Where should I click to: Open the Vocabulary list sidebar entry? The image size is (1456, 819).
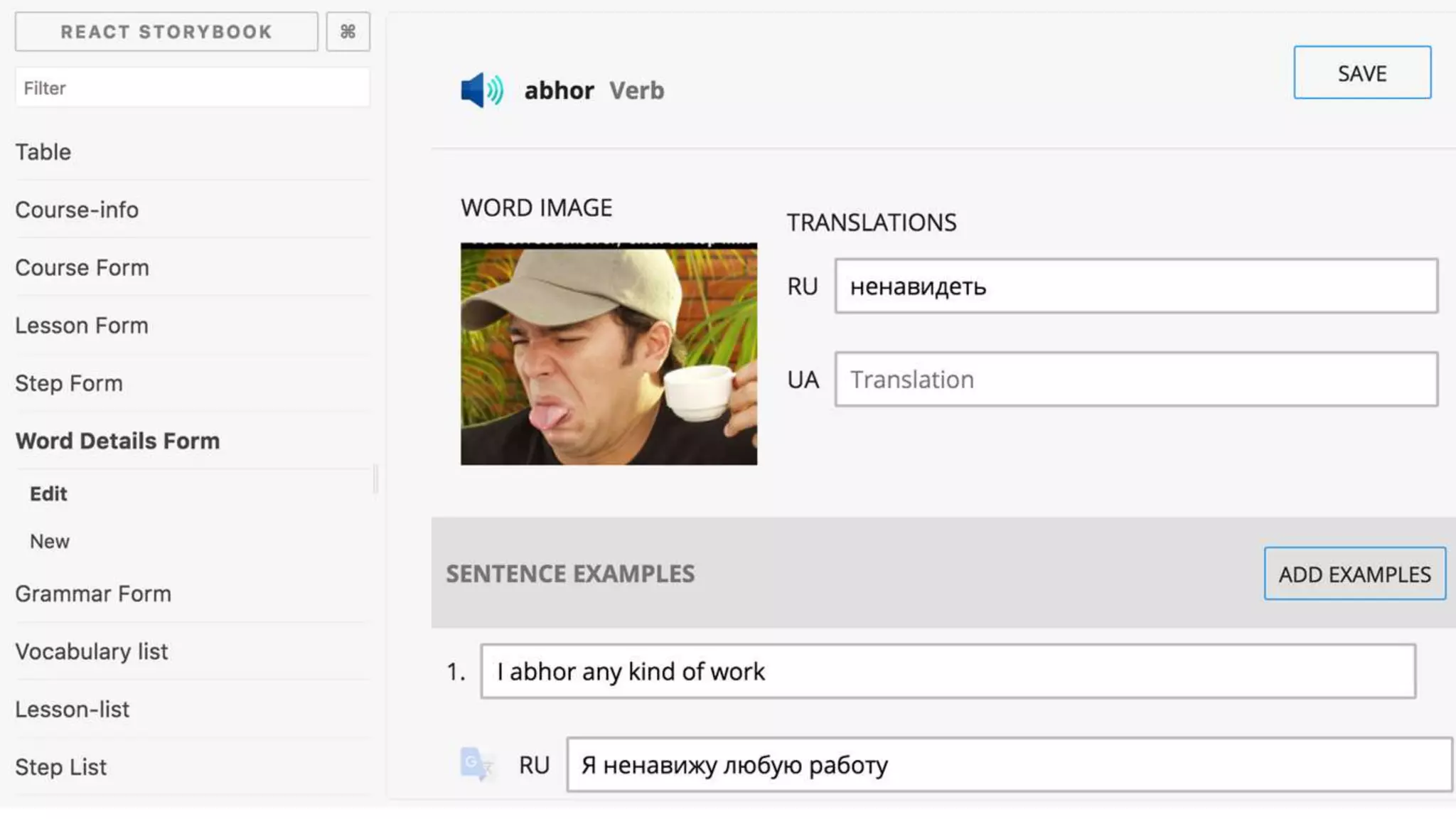pos(92,651)
